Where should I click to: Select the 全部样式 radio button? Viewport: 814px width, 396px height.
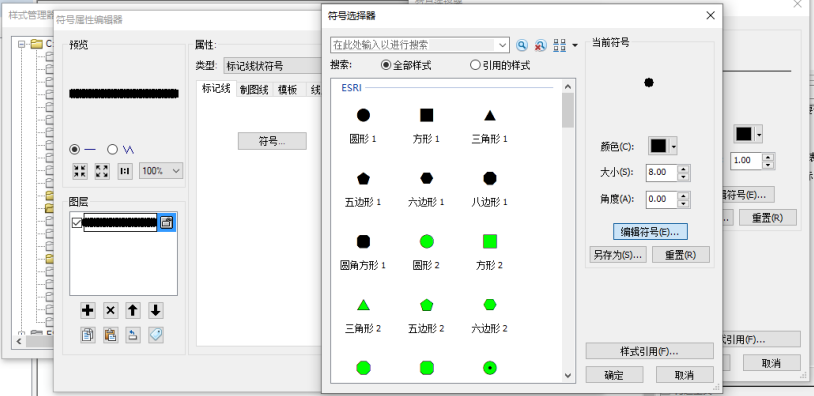click(386, 65)
